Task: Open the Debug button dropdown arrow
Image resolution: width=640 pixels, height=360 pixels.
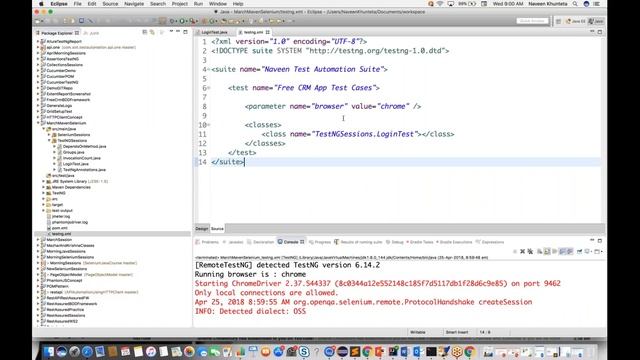Action: (x=176, y=21)
